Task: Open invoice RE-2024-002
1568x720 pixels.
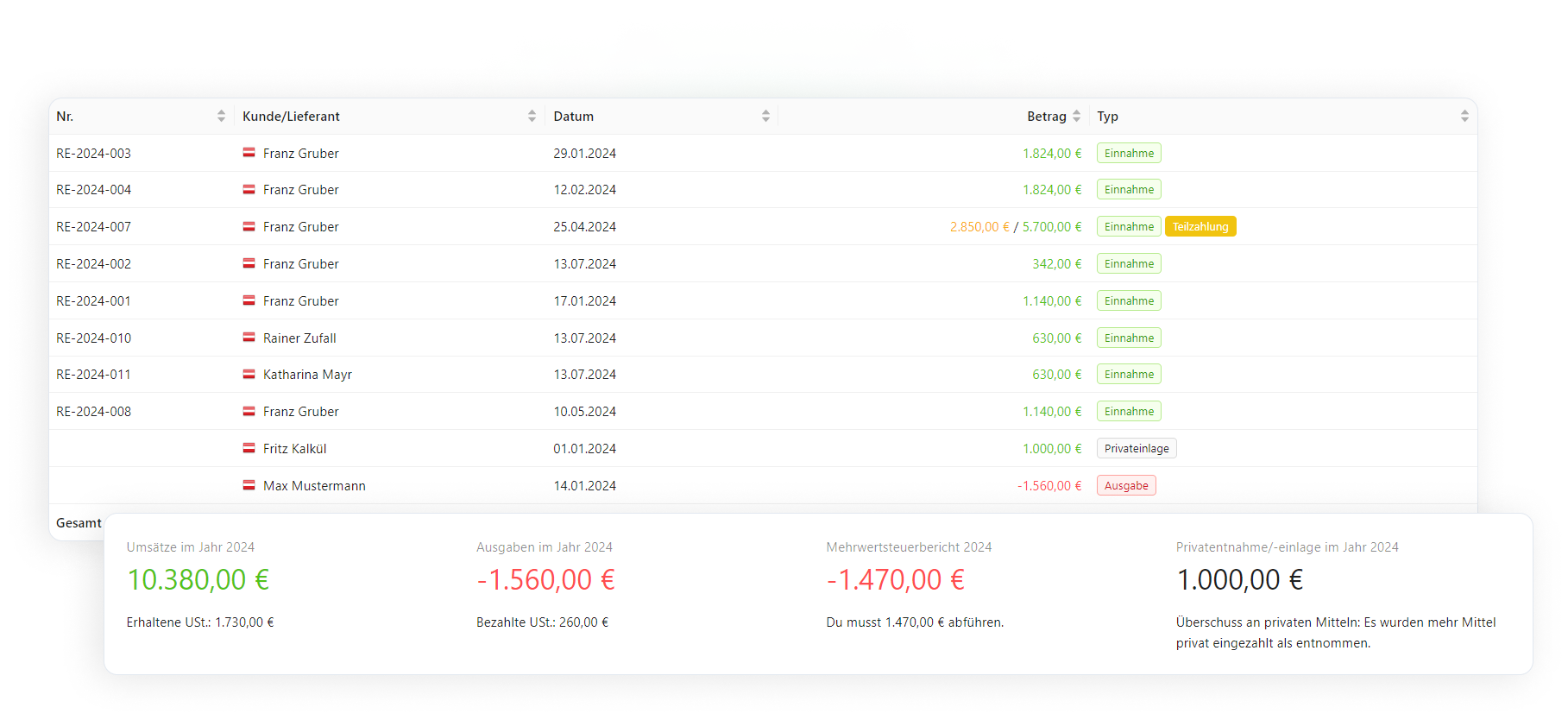Action: point(93,264)
